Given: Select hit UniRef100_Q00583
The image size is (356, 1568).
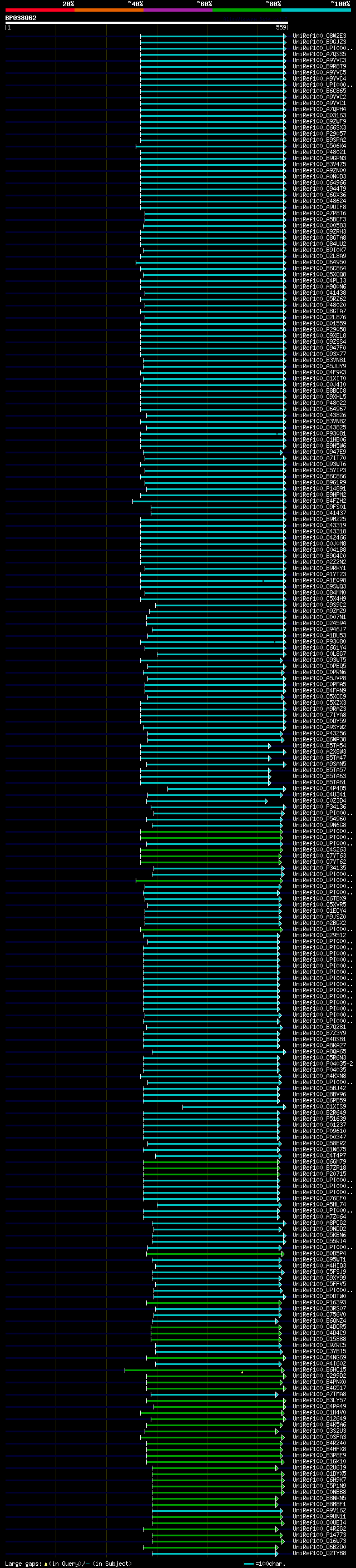Looking at the screenshot, I should coord(319,225).
